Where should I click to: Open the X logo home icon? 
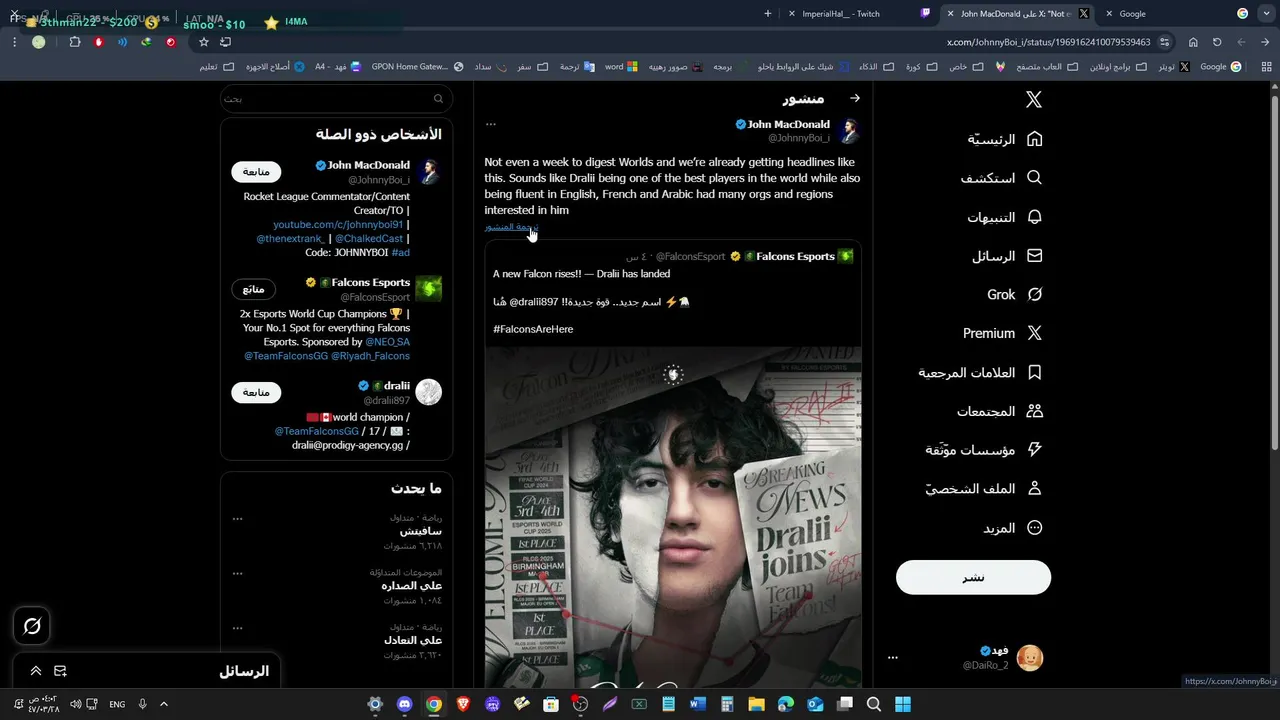(x=1034, y=99)
